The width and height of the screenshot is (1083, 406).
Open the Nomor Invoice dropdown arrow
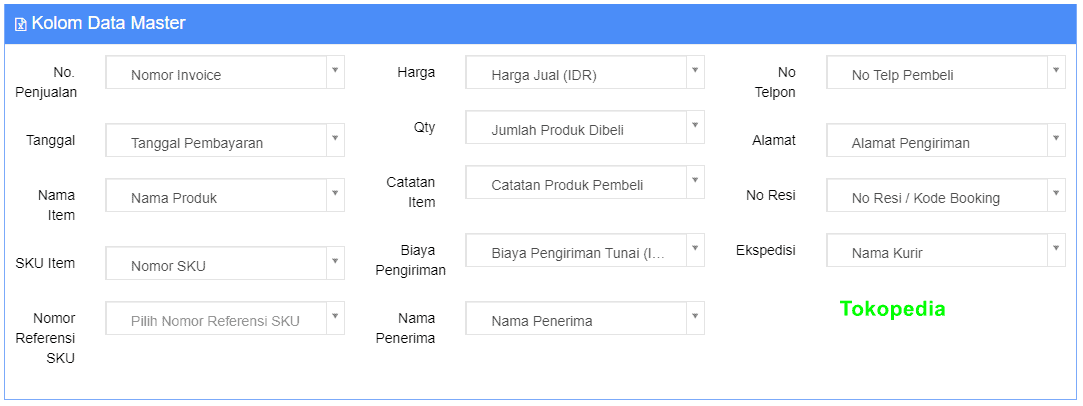(x=335, y=70)
